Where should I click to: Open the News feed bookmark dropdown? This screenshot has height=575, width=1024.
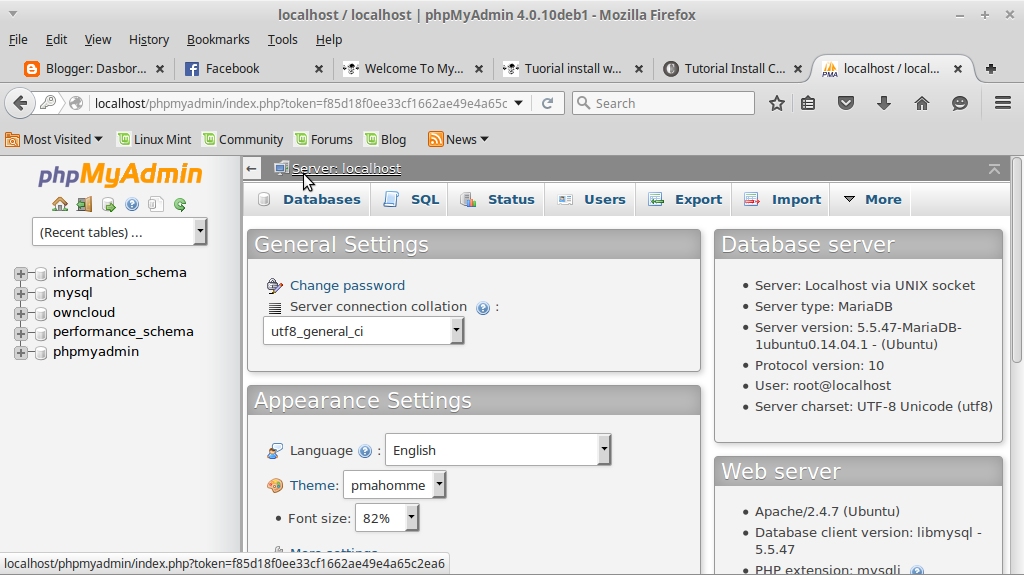(x=458, y=139)
